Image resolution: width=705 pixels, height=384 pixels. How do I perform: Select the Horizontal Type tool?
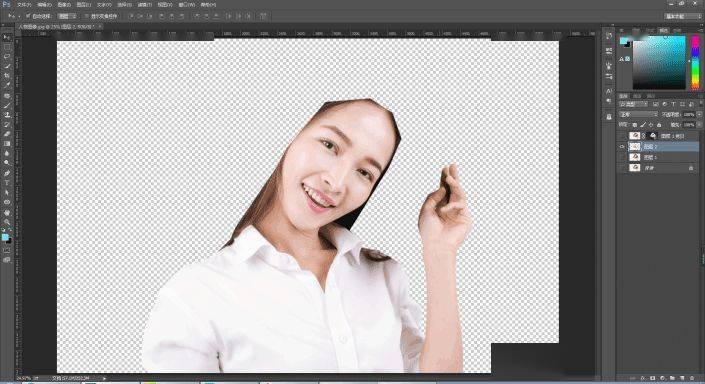[7, 183]
